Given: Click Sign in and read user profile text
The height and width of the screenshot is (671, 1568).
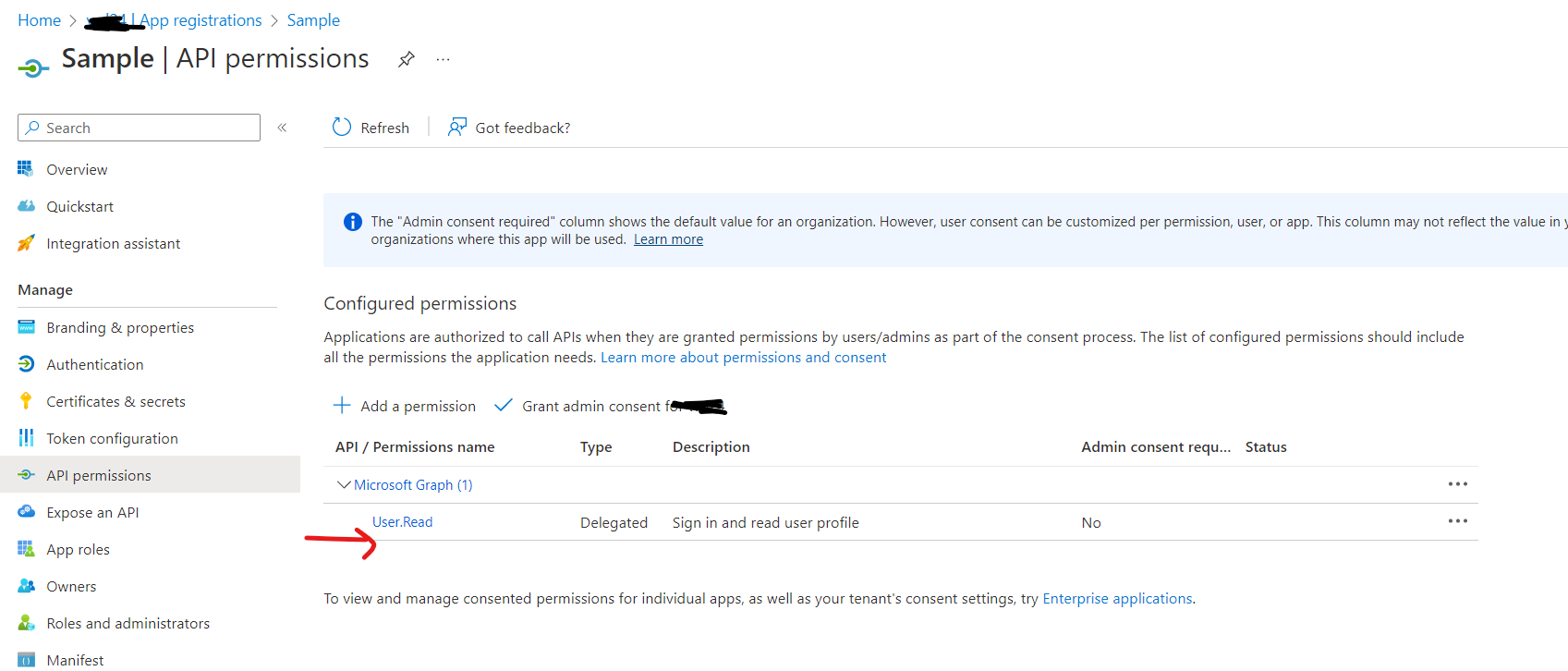Looking at the screenshot, I should [766, 522].
